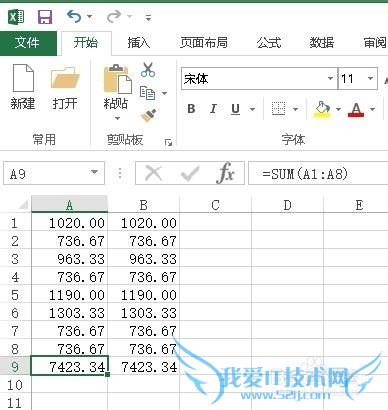
Task: Select column A header
Action: click(x=69, y=204)
